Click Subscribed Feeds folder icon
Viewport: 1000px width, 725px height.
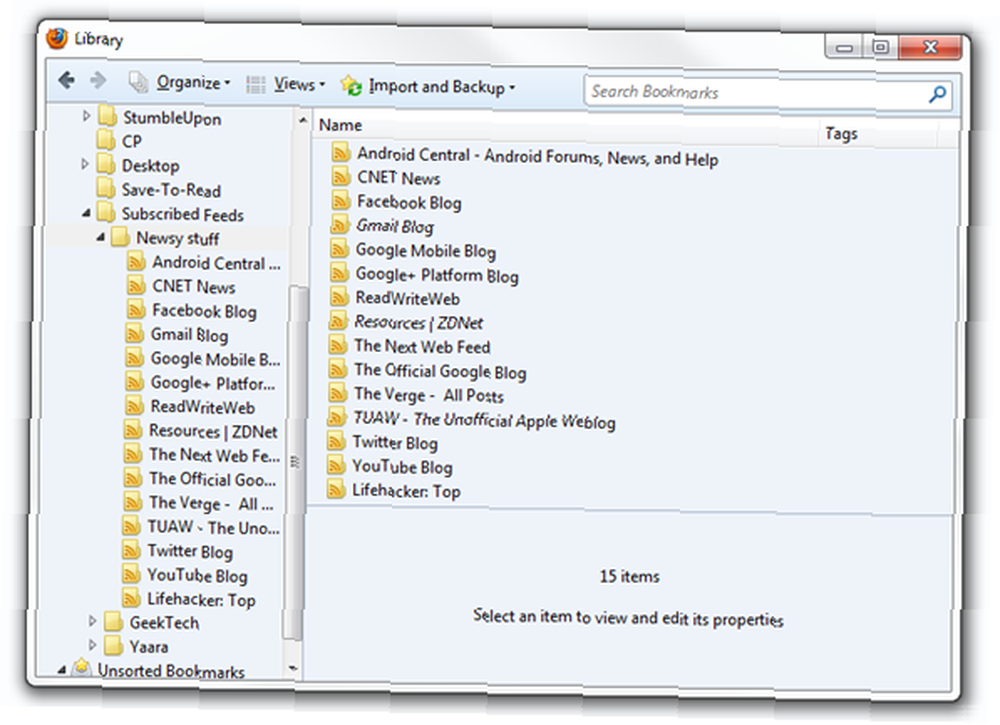coord(107,213)
